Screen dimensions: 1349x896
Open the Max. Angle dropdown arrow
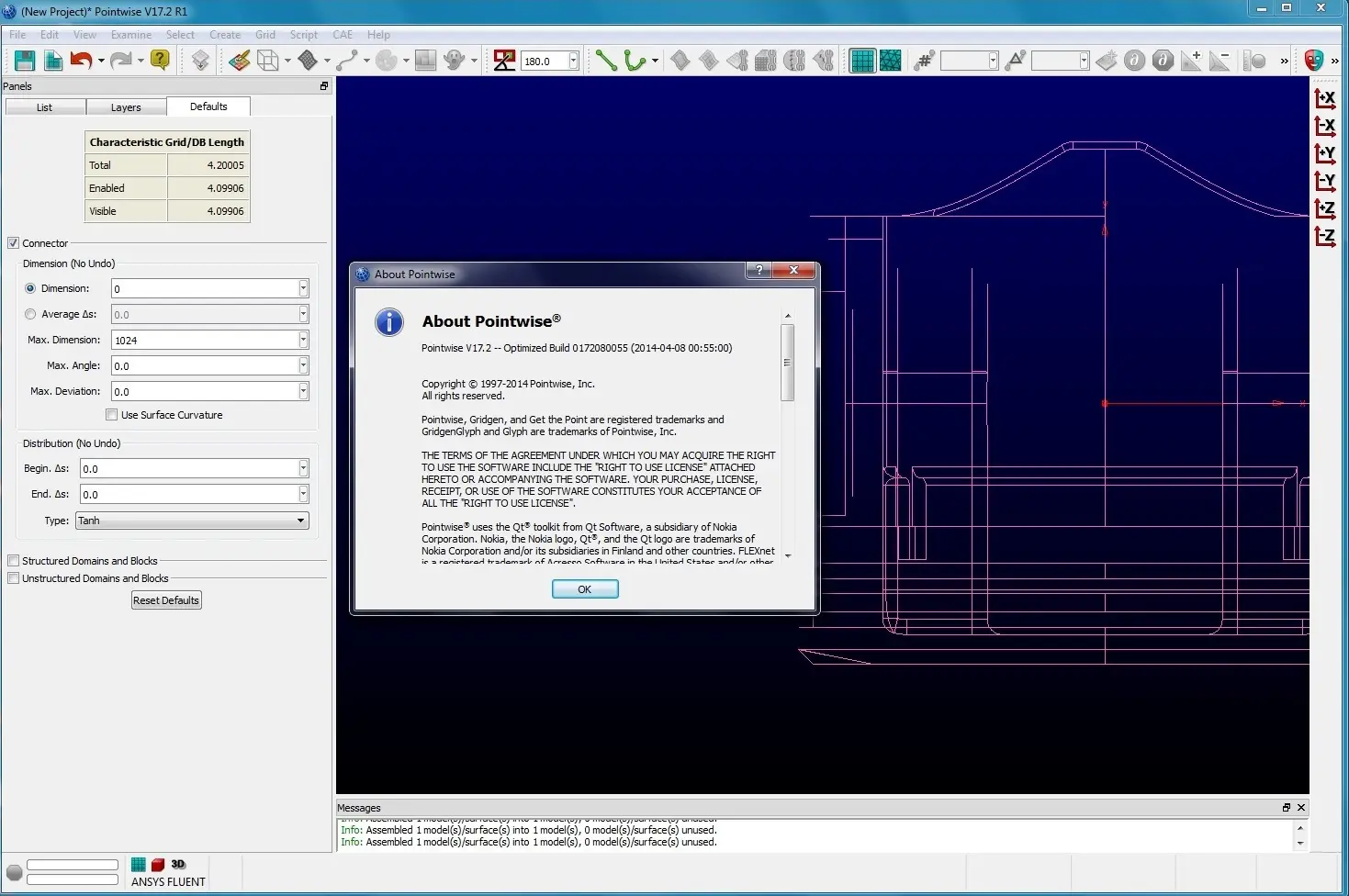point(303,365)
